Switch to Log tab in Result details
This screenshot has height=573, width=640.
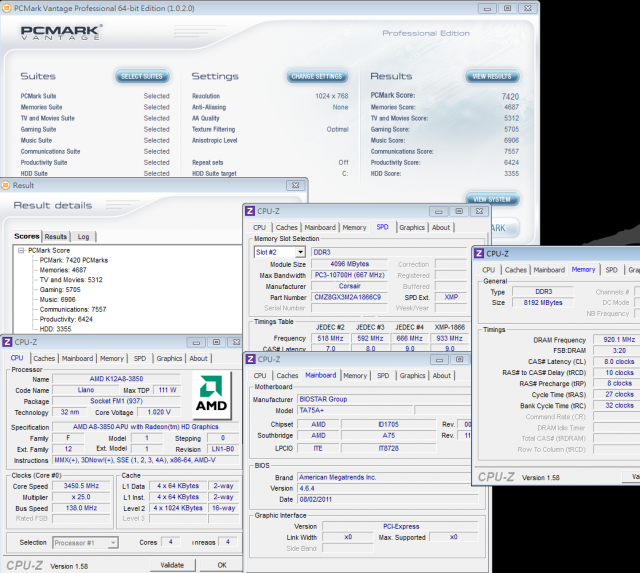[83, 237]
